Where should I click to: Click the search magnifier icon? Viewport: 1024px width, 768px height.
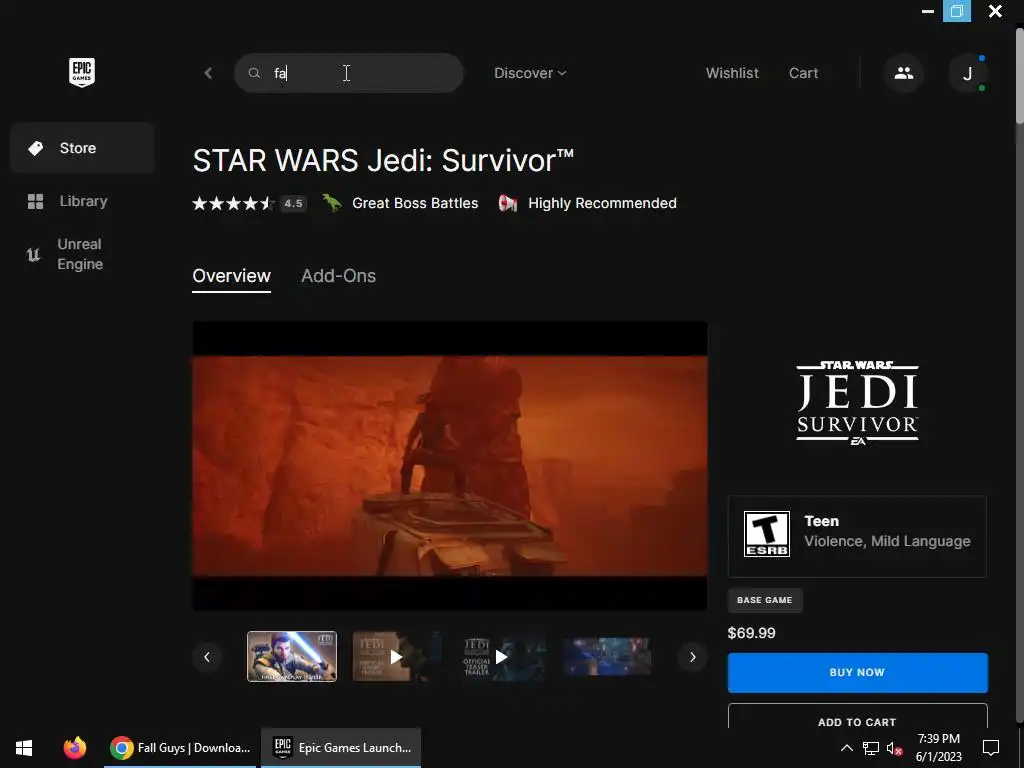pyautogui.click(x=254, y=73)
